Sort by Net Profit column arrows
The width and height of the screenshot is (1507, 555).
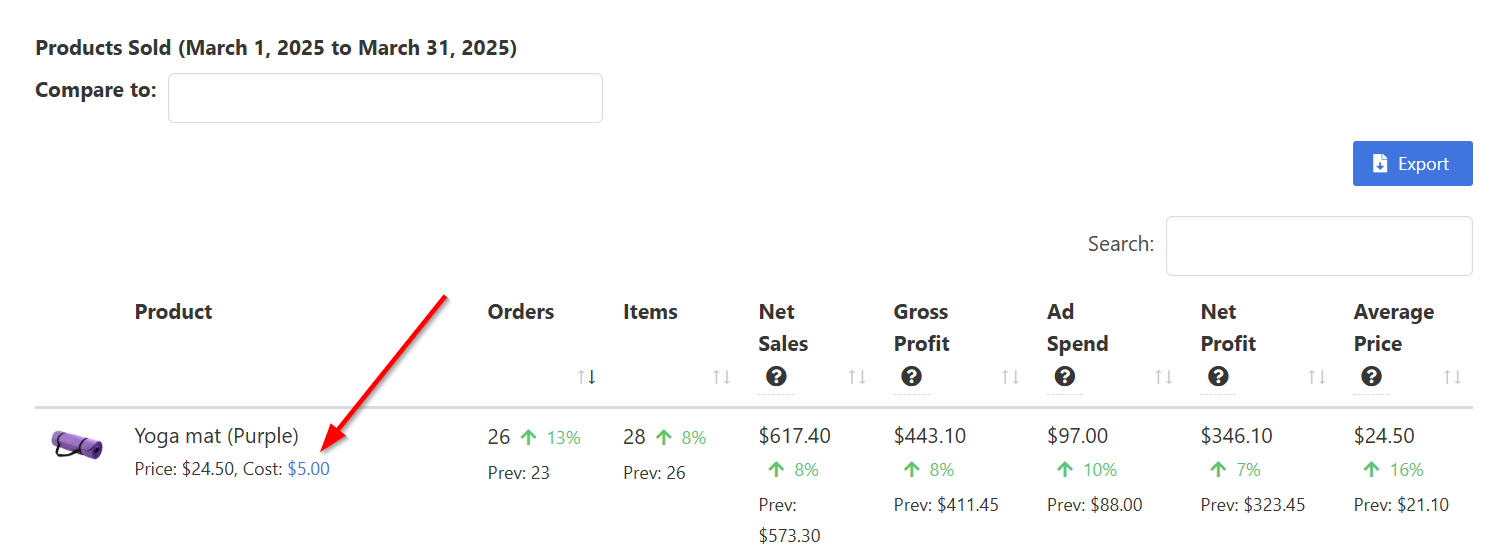pyautogui.click(x=1317, y=377)
